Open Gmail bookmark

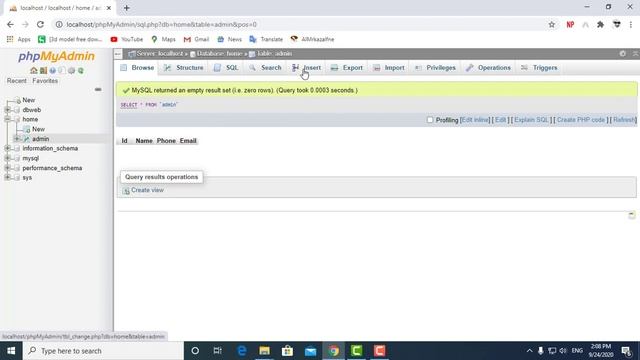pos(196,39)
